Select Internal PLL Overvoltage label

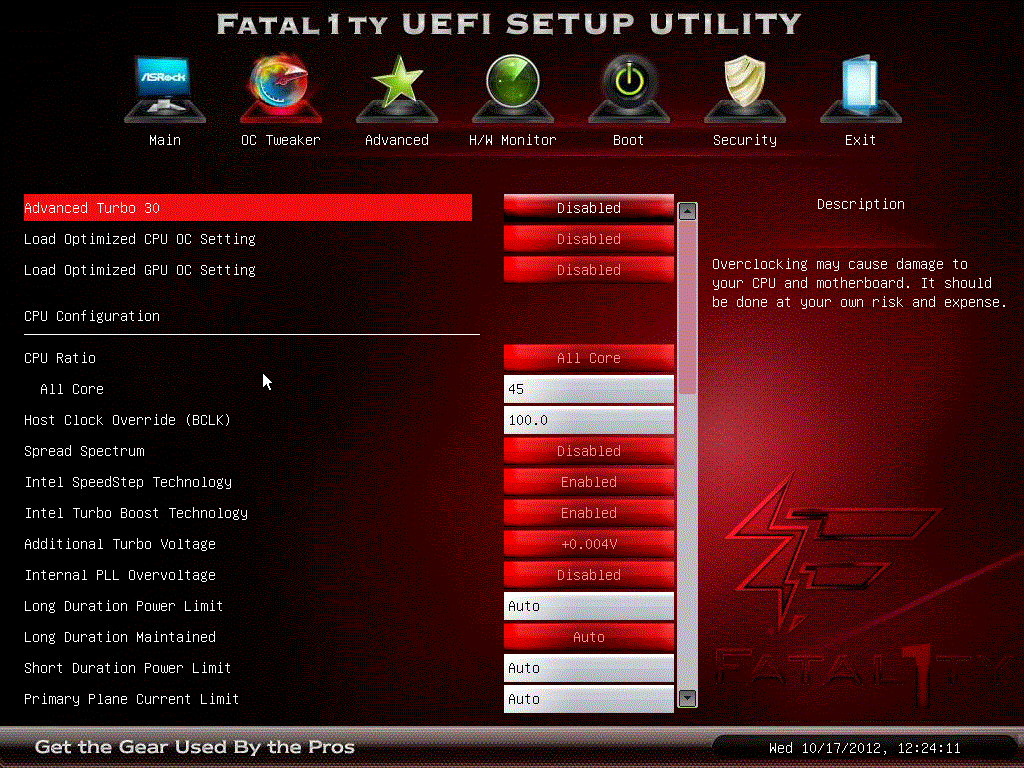[x=120, y=575]
